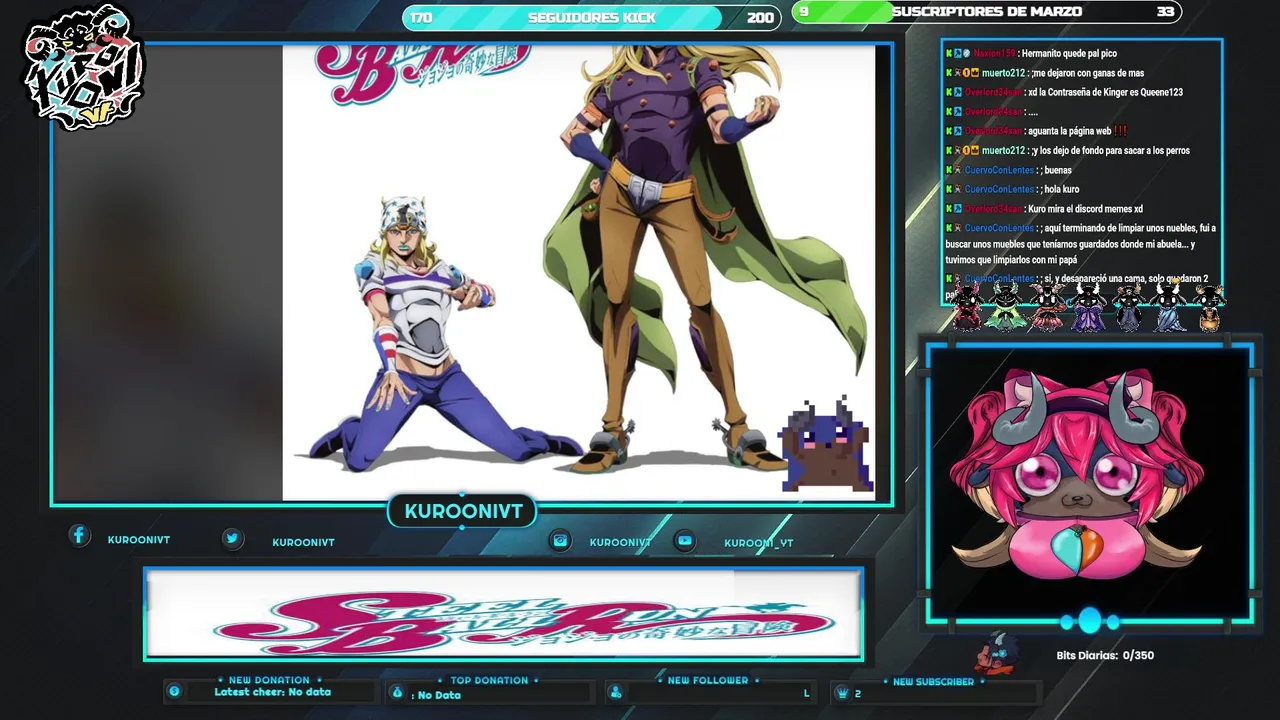Click the subscriber count 9 on goal bar
Viewport: 1280px width, 720px height.
click(804, 12)
